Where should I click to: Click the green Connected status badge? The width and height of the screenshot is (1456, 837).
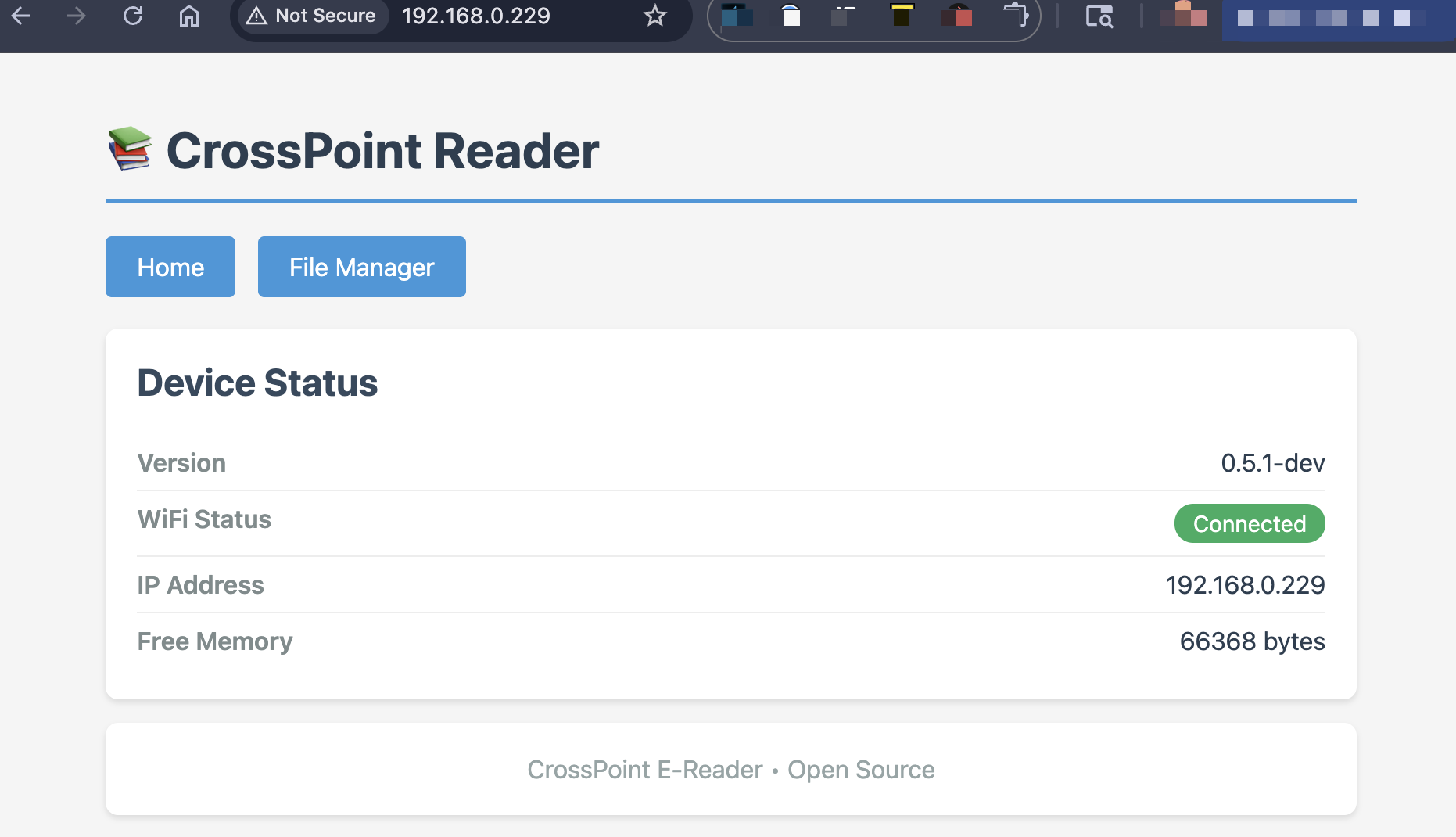1249,523
